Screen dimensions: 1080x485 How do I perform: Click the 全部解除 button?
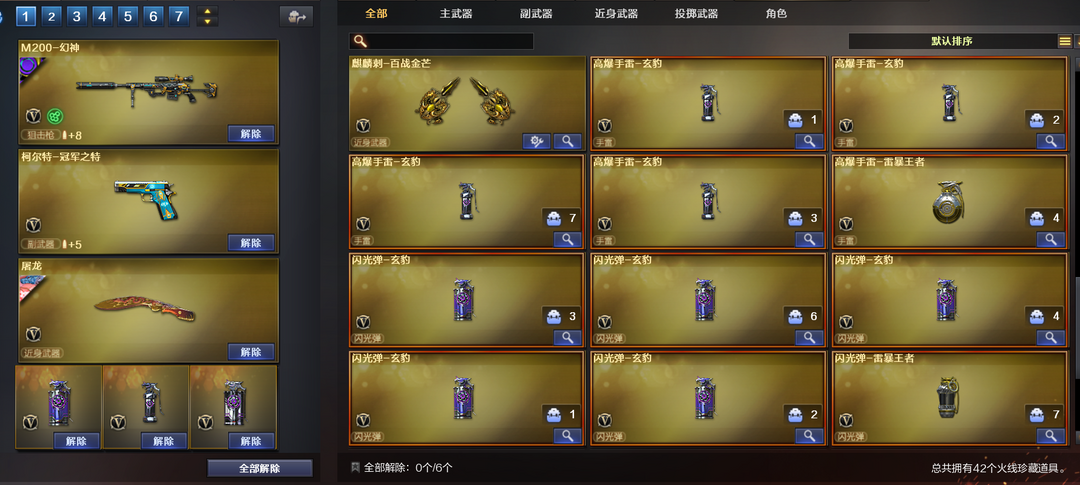[260, 468]
